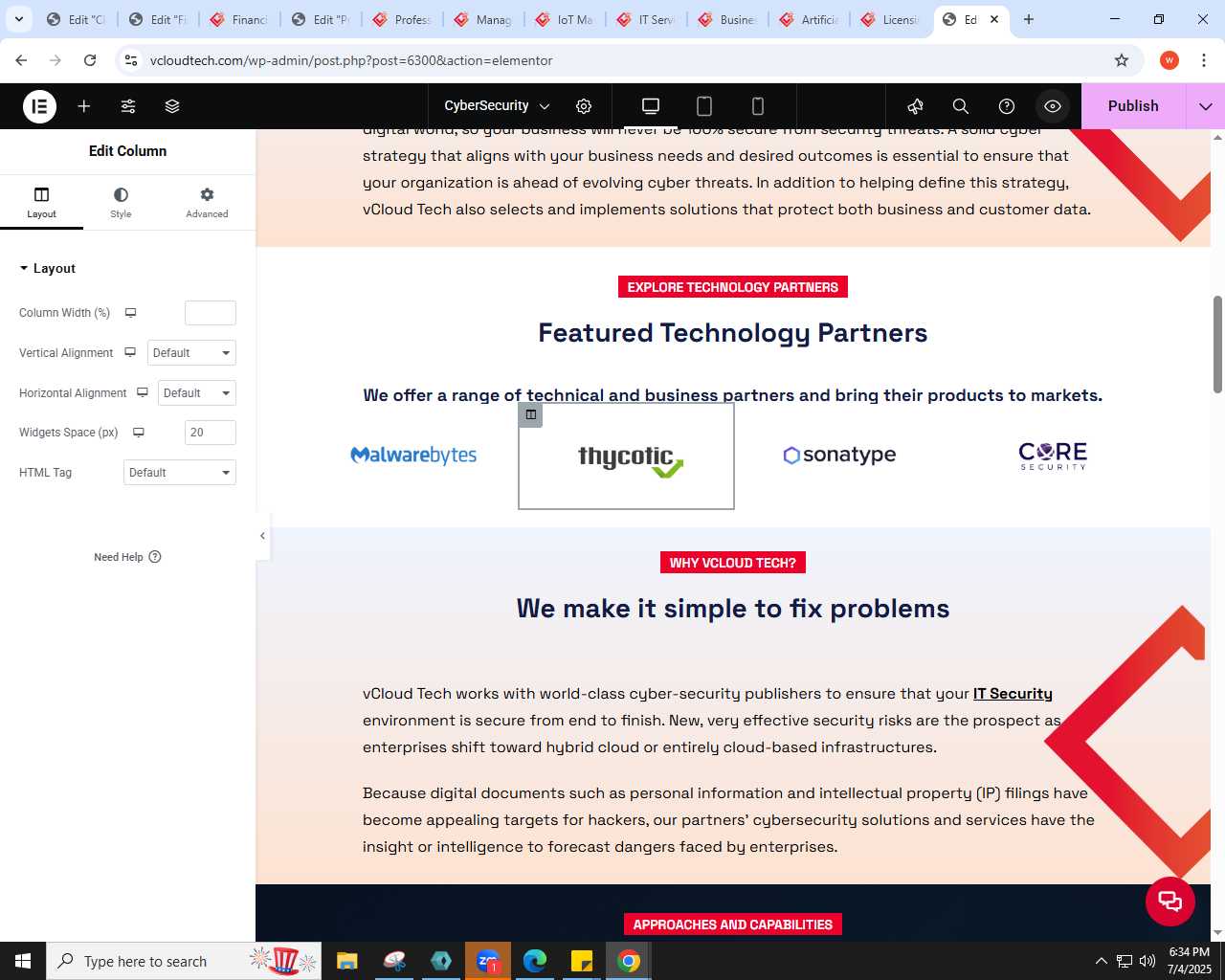This screenshot has height=980, width=1225.
Task: Click the page vertical scrollbar thumb
Action: pyautogui.click(x=1217, y=345)
